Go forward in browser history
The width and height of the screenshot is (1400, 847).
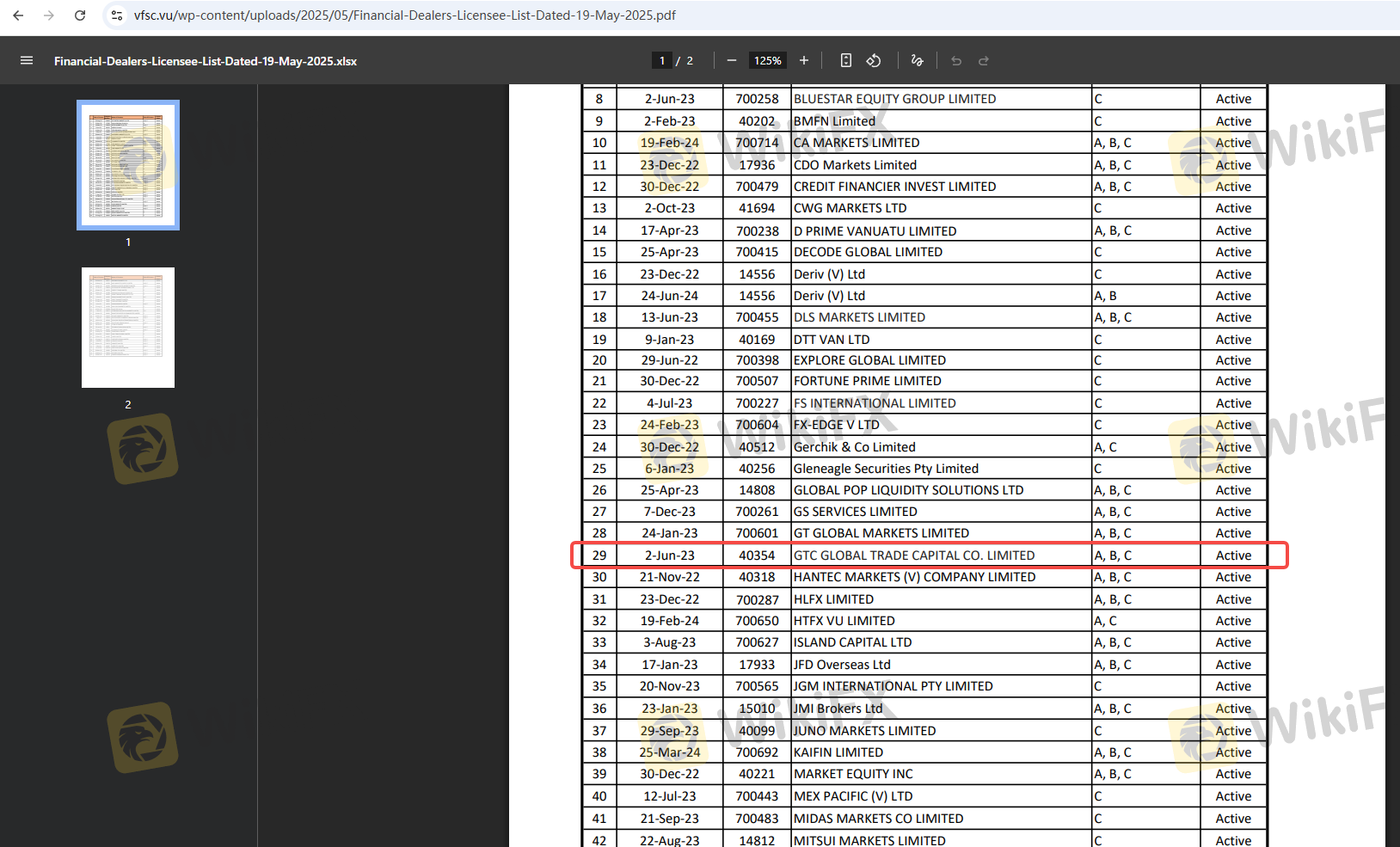point(49,15)
